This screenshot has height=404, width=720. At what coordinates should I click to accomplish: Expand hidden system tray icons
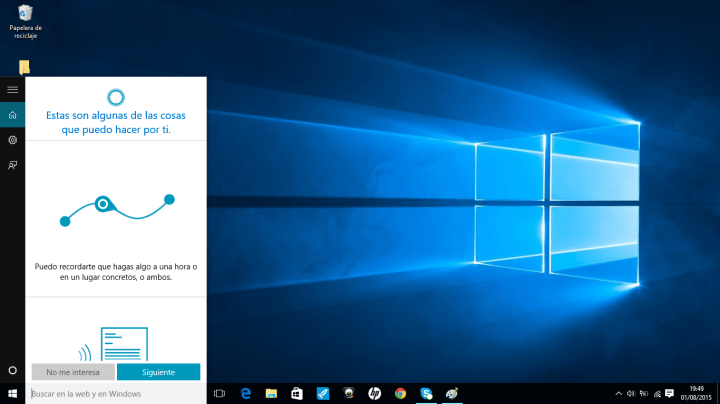pos(617,394)
